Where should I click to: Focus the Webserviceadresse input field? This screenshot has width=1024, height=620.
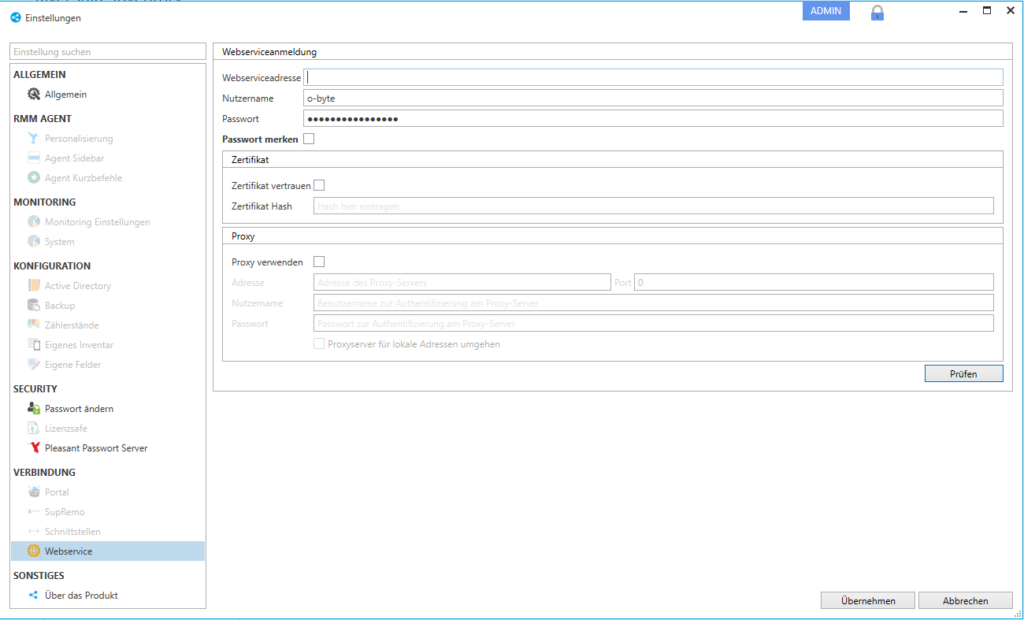tap(652, 77)
